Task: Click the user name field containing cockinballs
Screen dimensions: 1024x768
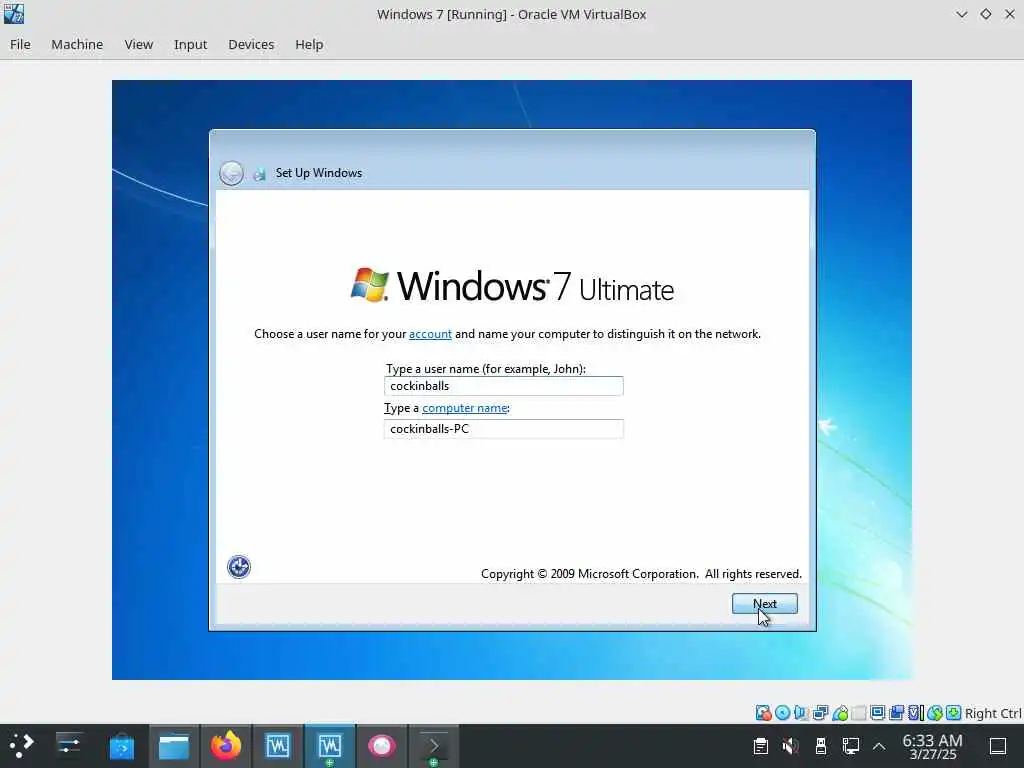Action: 504,386
